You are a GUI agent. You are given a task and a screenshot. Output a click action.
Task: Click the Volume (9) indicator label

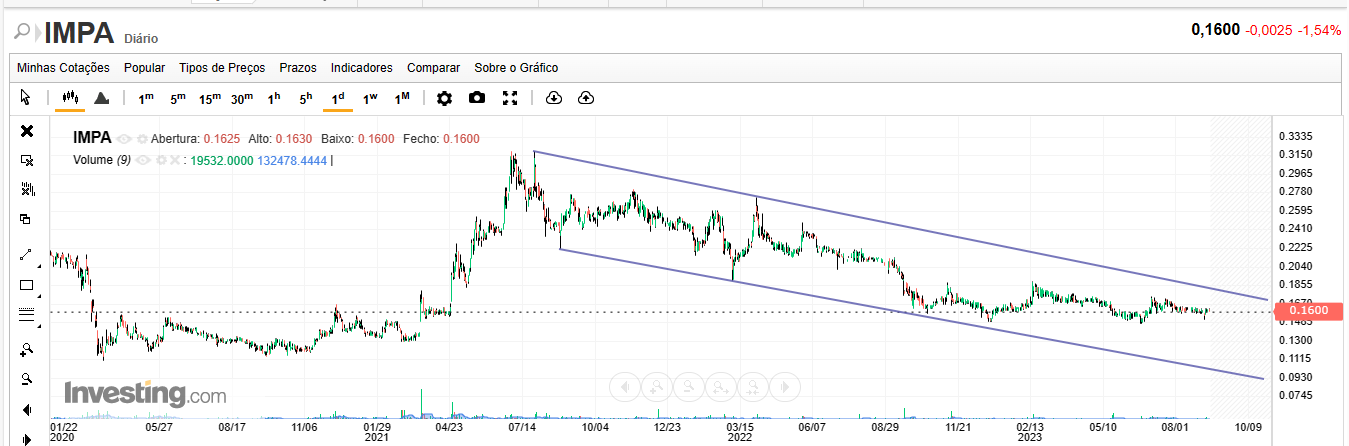click(x=102, y=160)
